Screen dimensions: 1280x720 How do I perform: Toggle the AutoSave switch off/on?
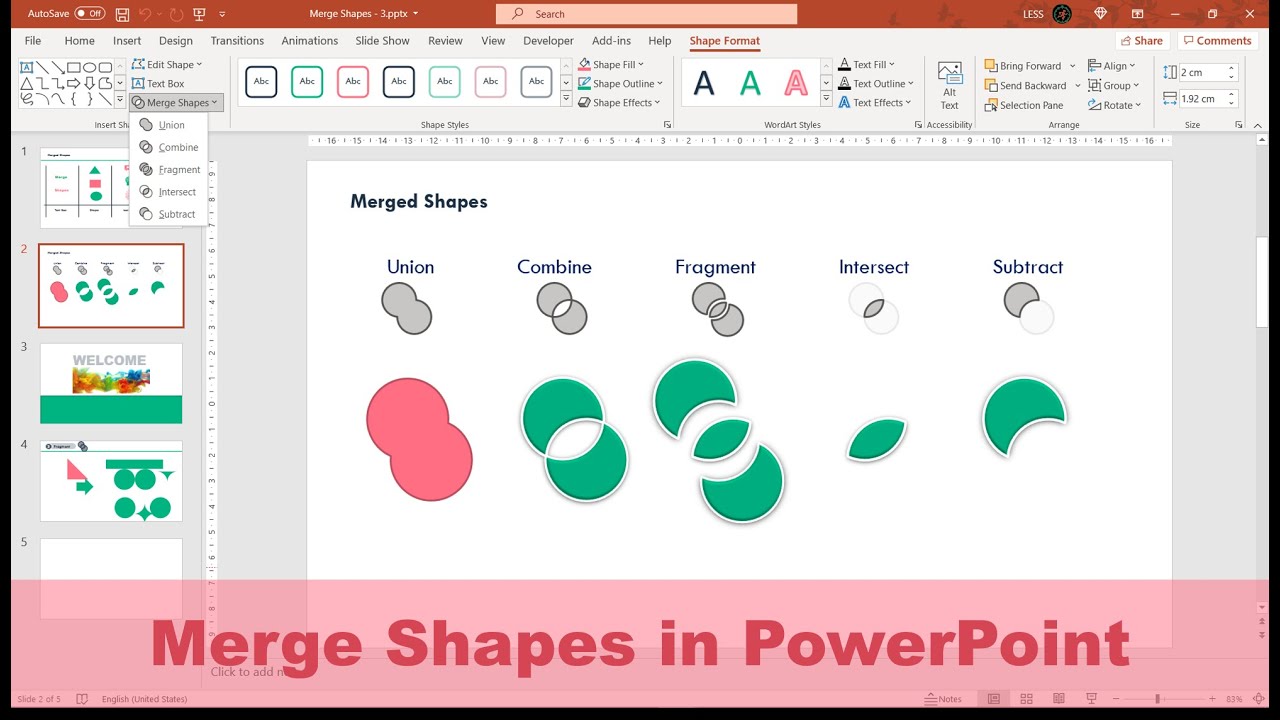(x=90, y=14)
